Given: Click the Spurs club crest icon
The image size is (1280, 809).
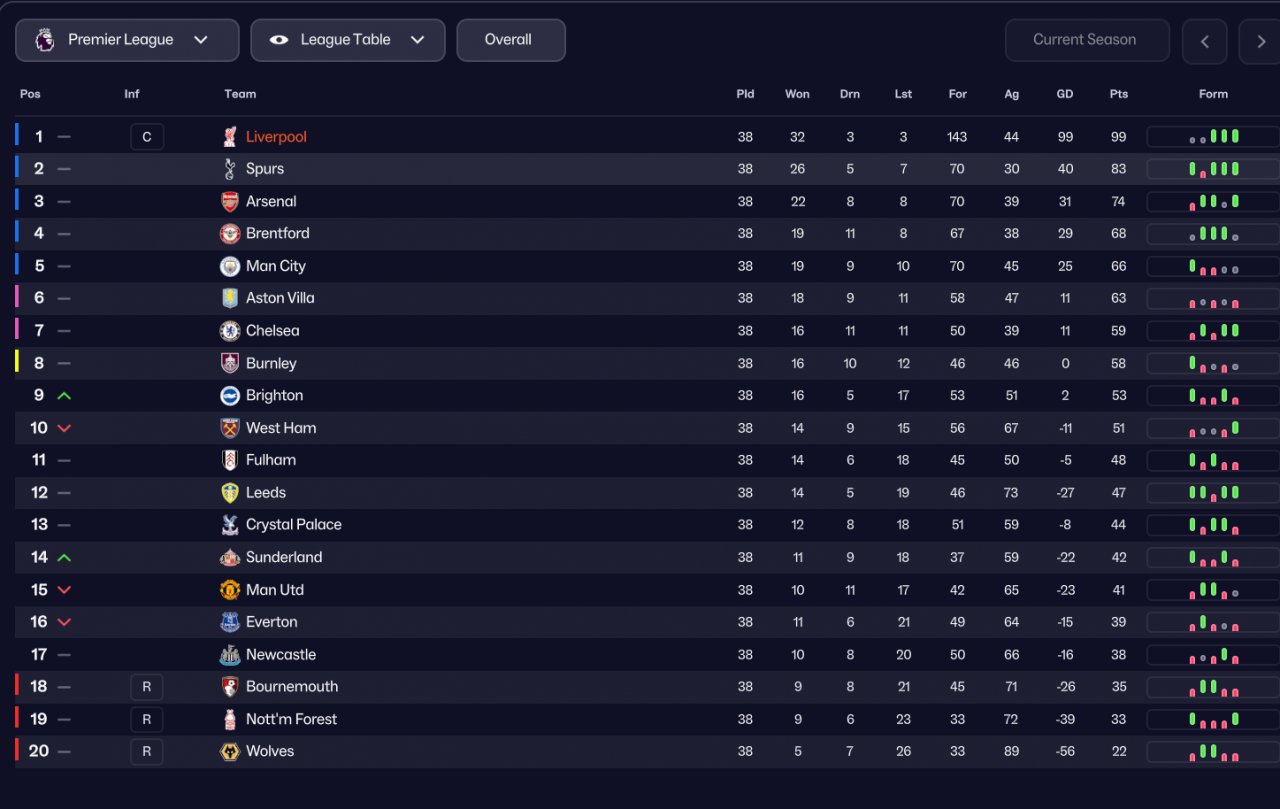Looking at the screenshot, I should (x=230, y=169).
